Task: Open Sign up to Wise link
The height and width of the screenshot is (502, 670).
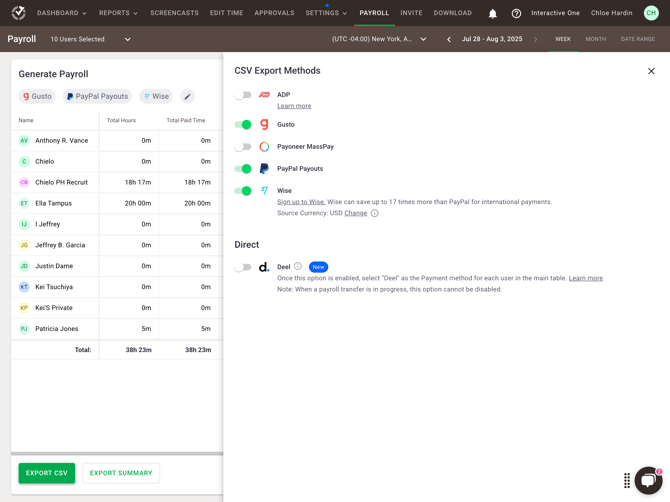Action: click(301, 202)
